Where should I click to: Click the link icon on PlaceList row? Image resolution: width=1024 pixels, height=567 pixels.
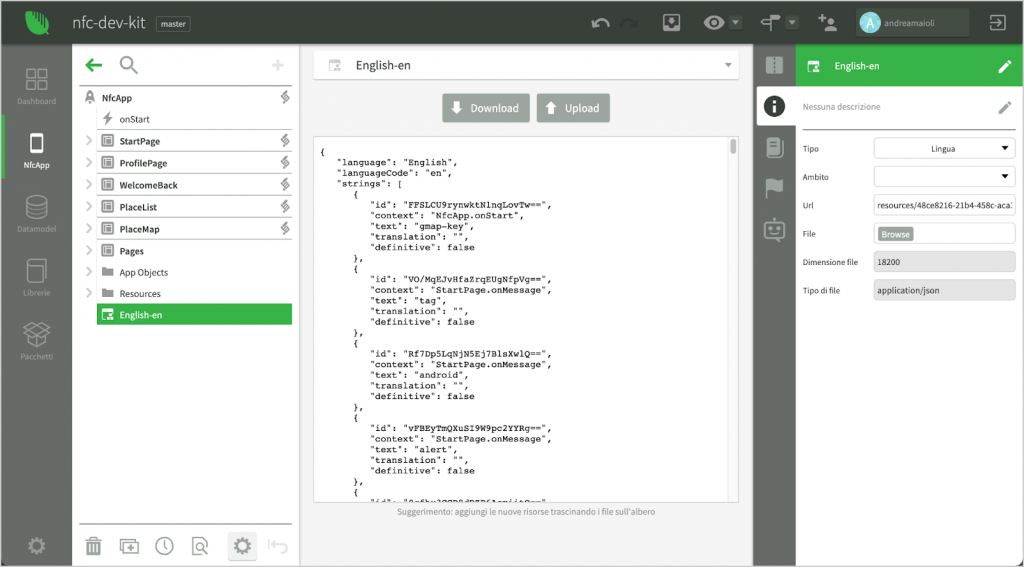[285, 206]
